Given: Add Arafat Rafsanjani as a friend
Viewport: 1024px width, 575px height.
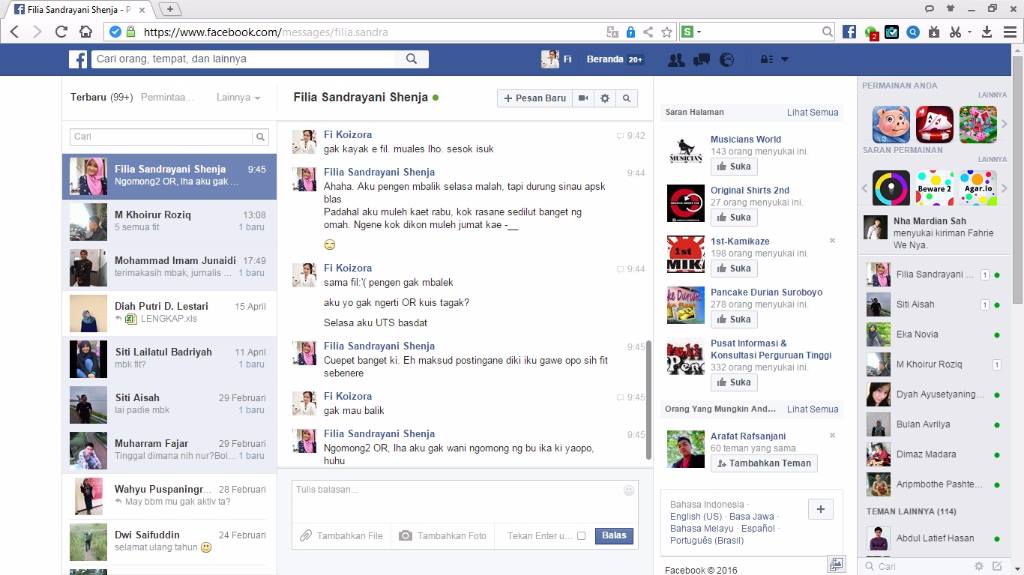Looking at the screenshot, I should pos(763,463).
